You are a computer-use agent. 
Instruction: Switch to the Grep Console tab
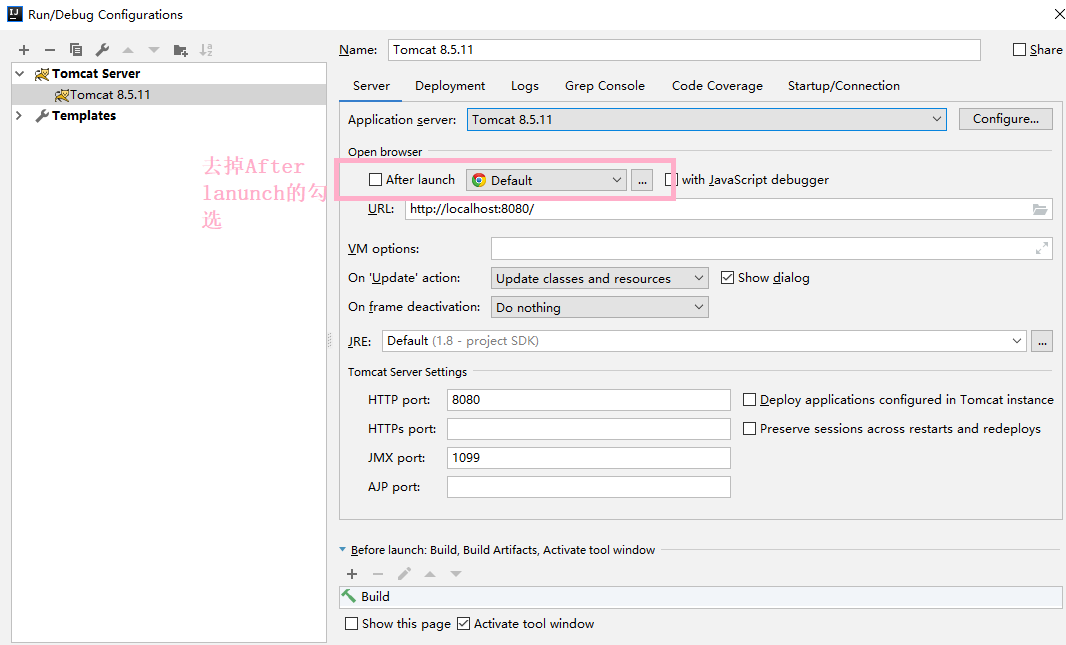(604, 86)
